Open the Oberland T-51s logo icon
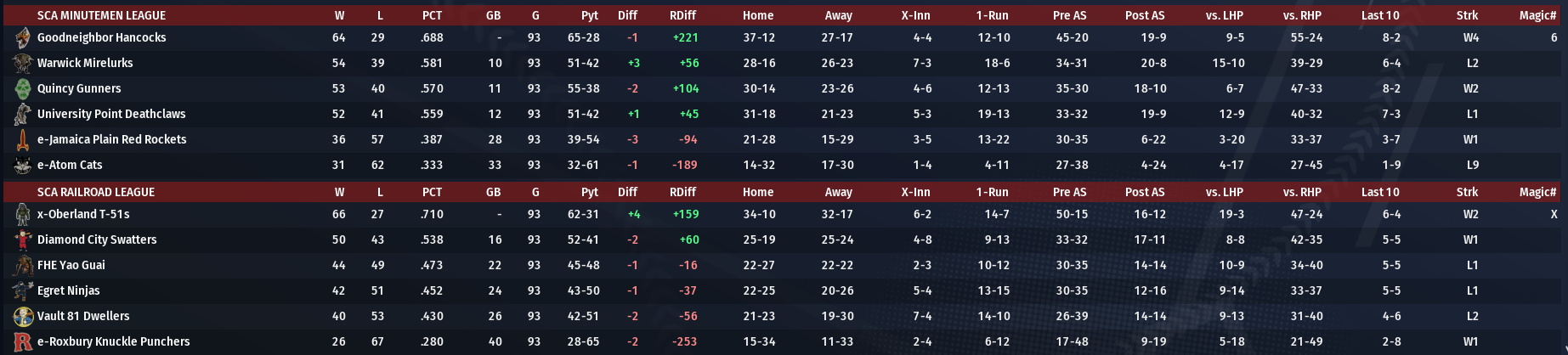This screenshot has height=355, width=1568. click(23, 215)
